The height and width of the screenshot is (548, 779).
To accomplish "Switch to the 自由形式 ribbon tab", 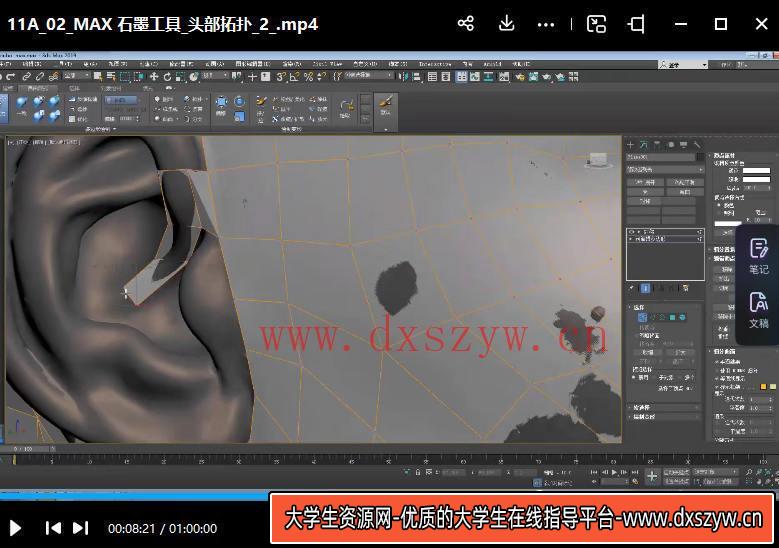I will tap(37, 88).
